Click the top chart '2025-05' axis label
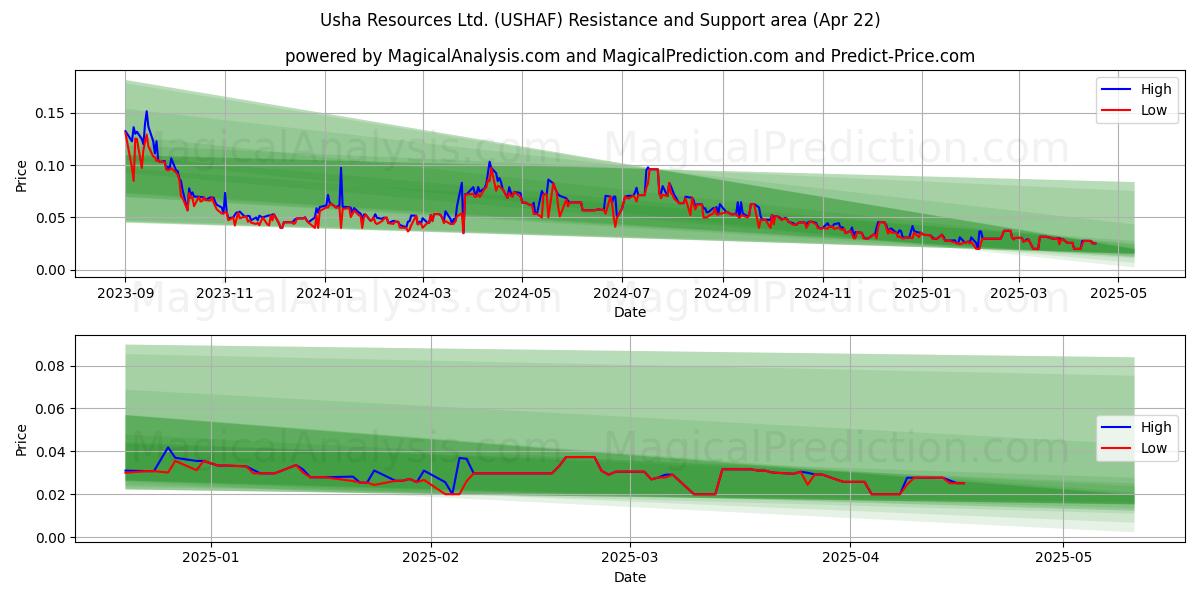The image size is (1200, 600). tap(1119, 294)
